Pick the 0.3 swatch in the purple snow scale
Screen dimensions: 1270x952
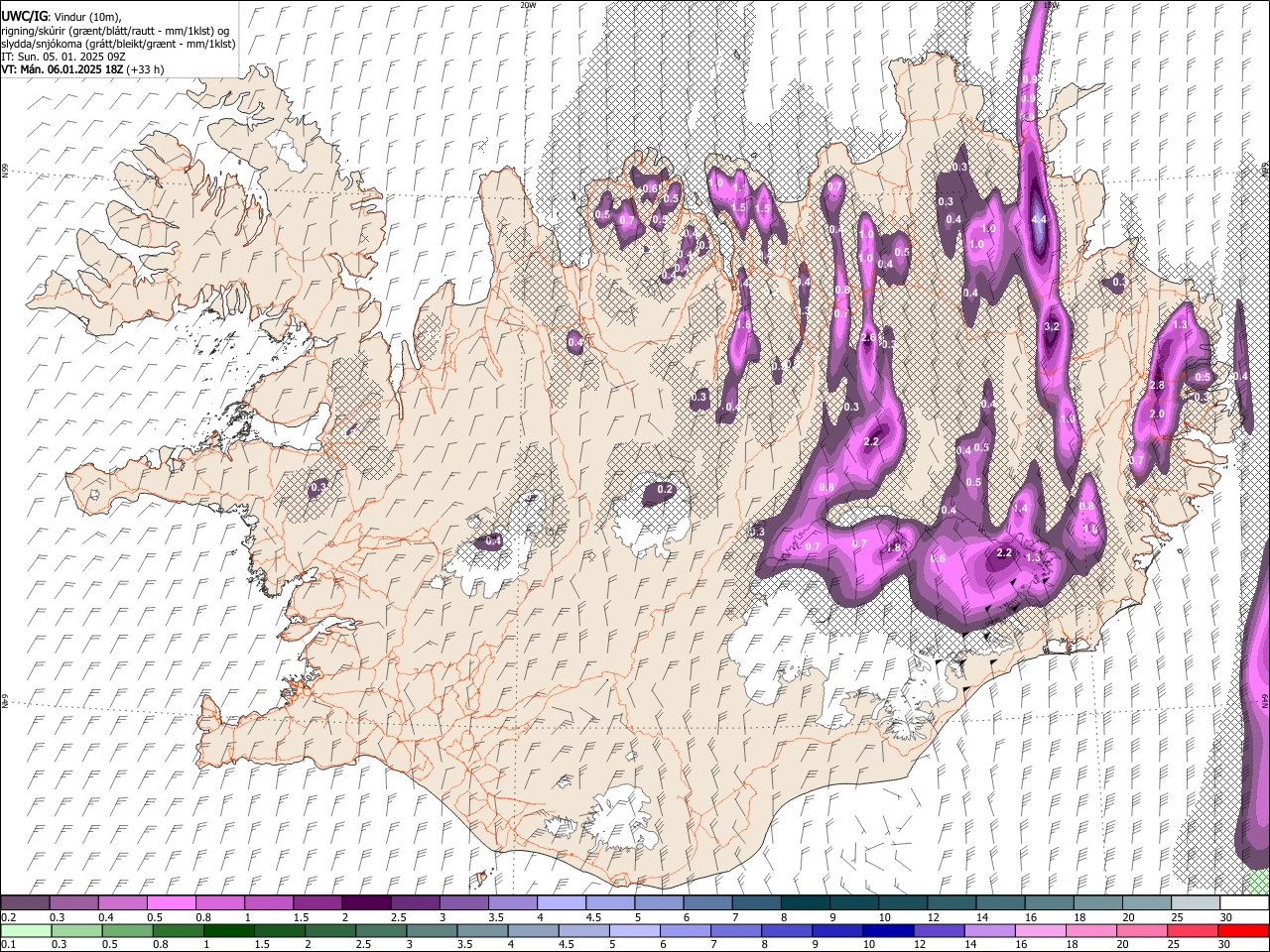click(x=73, y=903)
